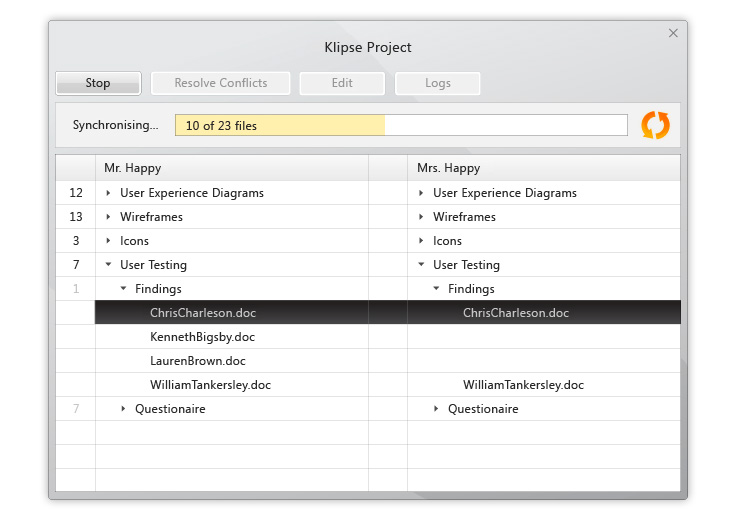
Task: Expand Mr. Happy's Icons folder
Action: coord(108,241)
